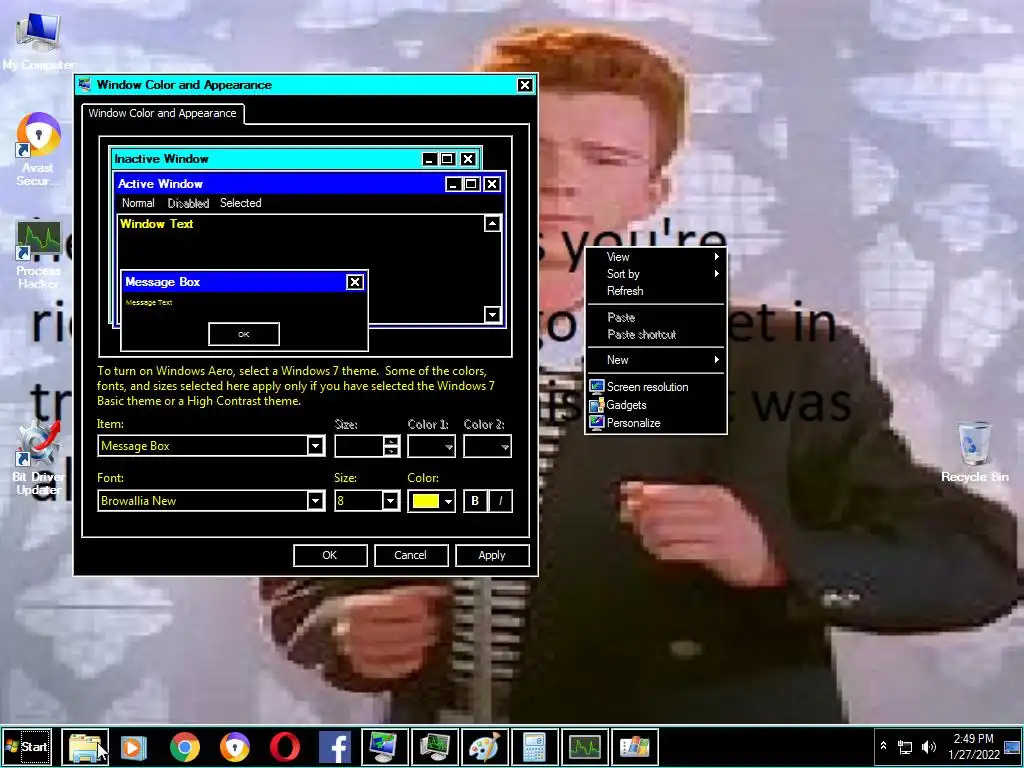The width and height of the screenshot is (1024, 768).
Task: Select the Process Hacker desktop shortcut
Action: click(x=38, y=255)
